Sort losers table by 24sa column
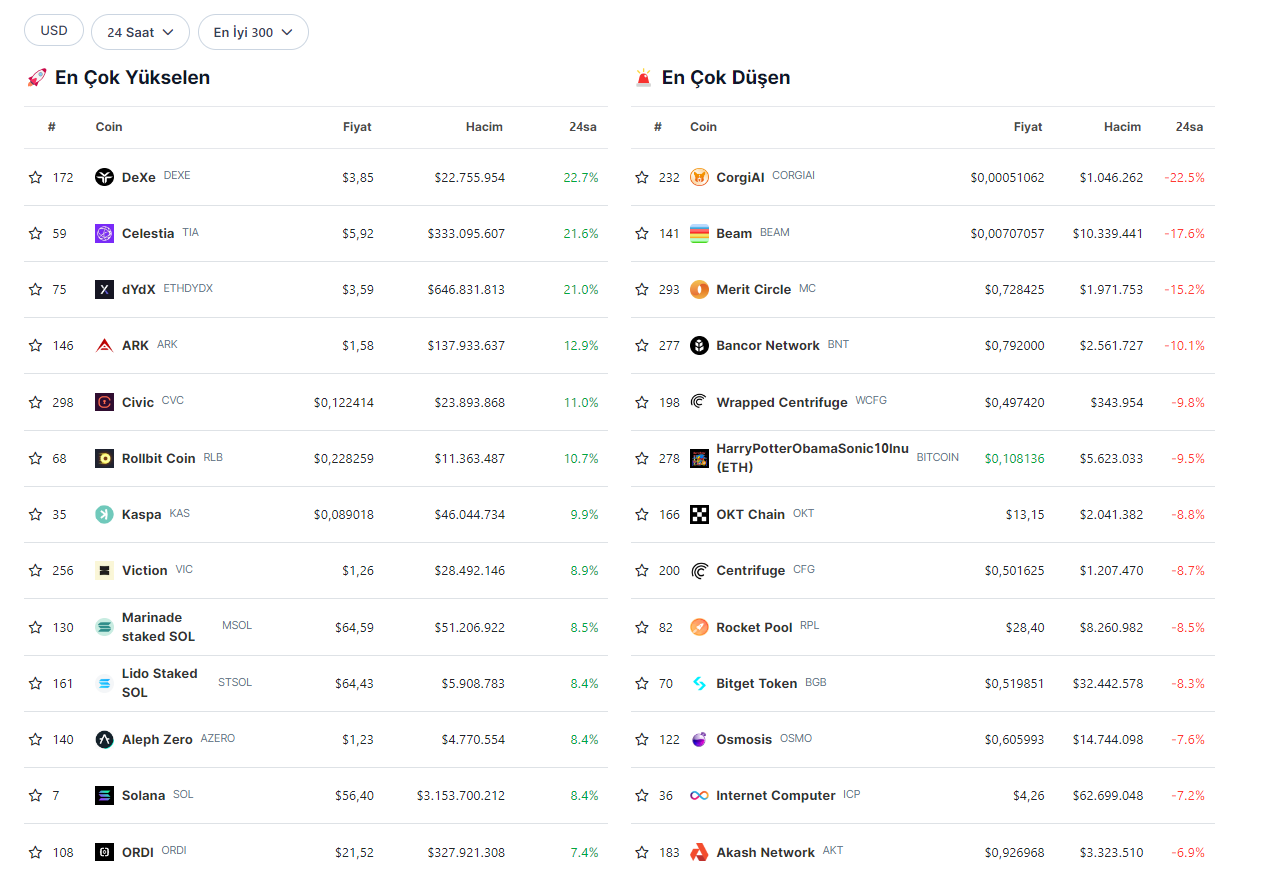Viewport: 1287px width, 880px height. [1189, 127]
